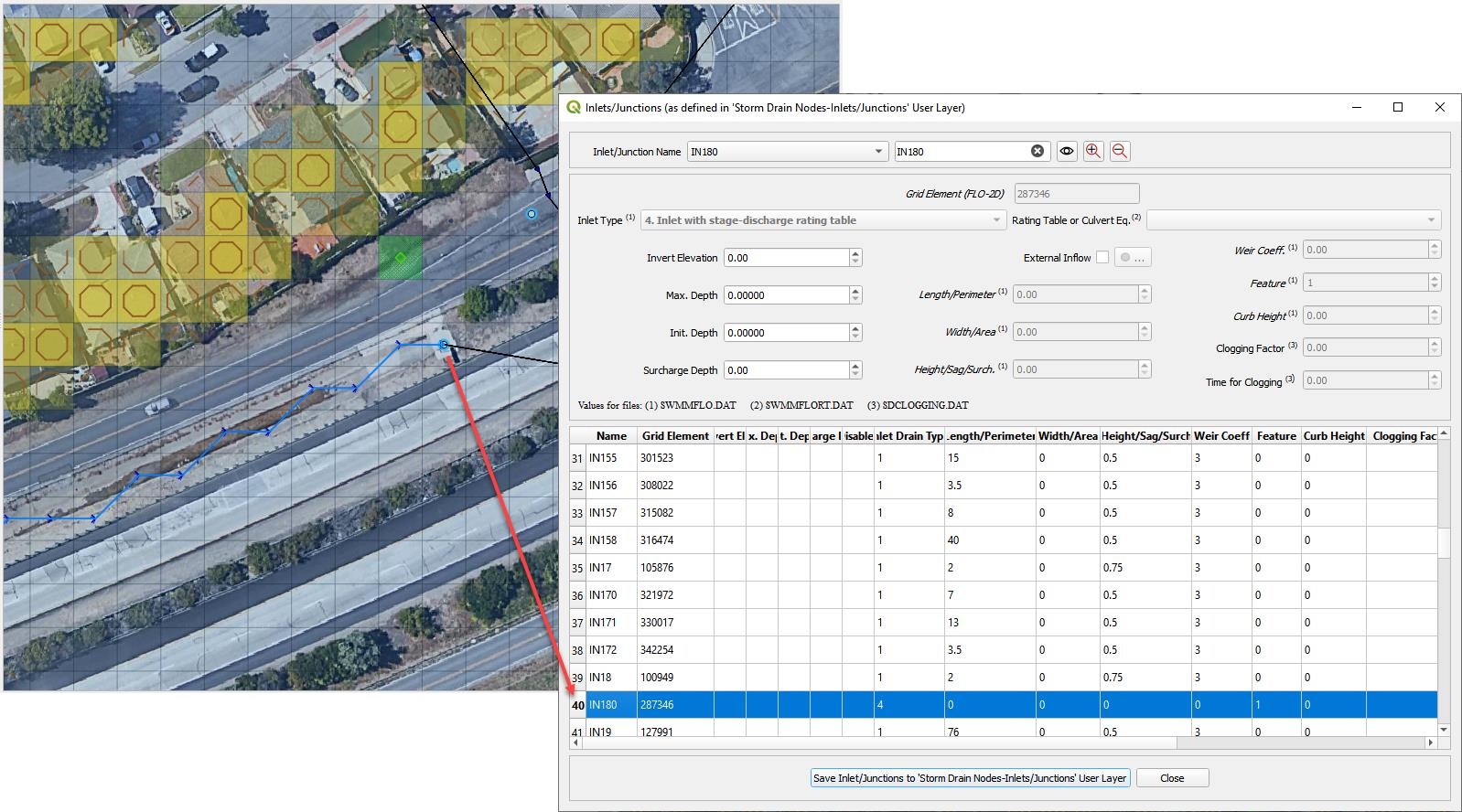The height and width of the screenshot is (812, 1462).
Task: Open the External Inflow settings button
Action: pyautogui.click(x=1133, y=258)
